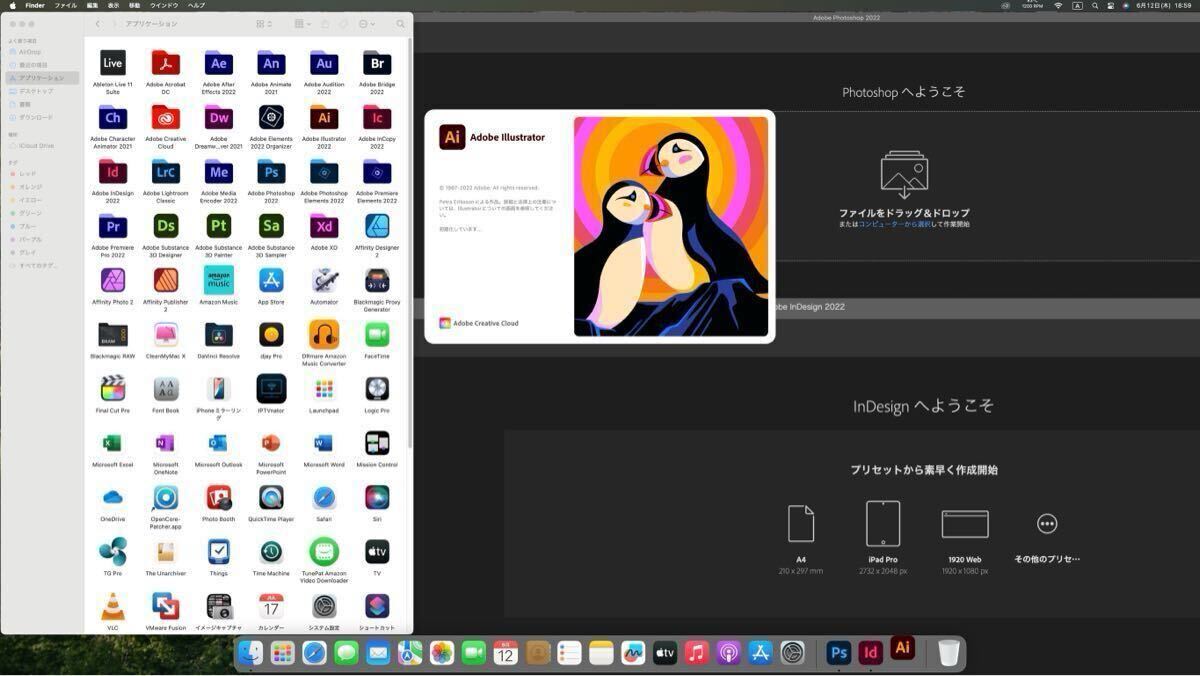Select AirDrop in Finder sidebar
The image size is (1200, 676).
coord(42,52)
